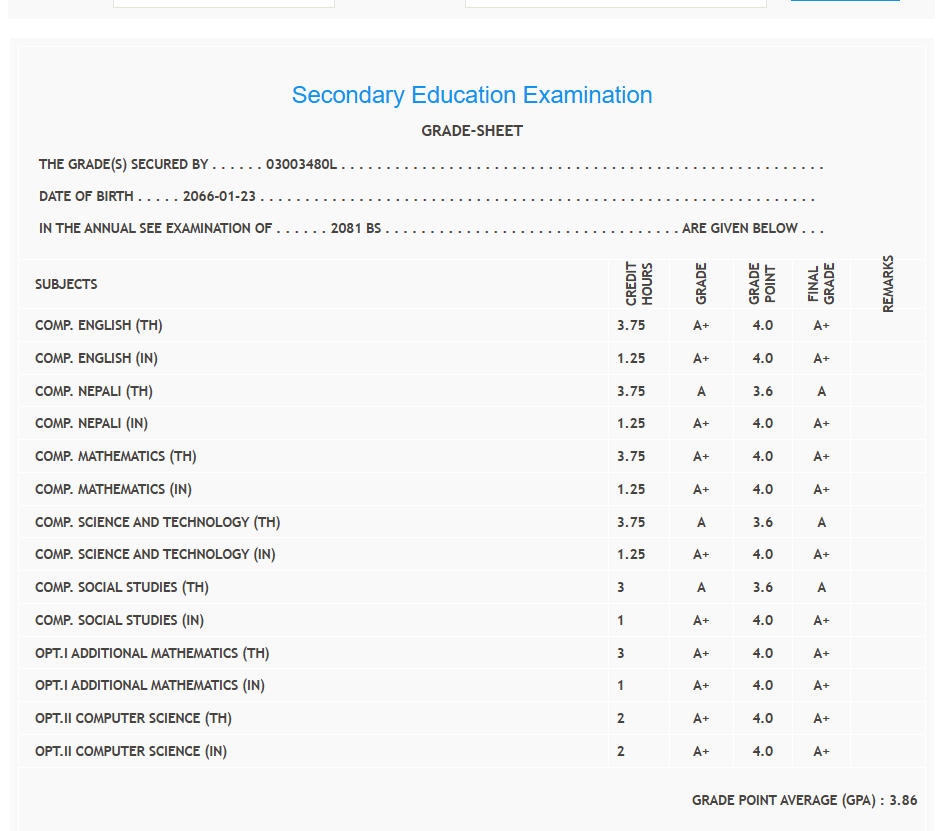
Task: Click COMP. SCIENCE AND TECHNOLOGY (TH) subject
Action: [157, 522]
